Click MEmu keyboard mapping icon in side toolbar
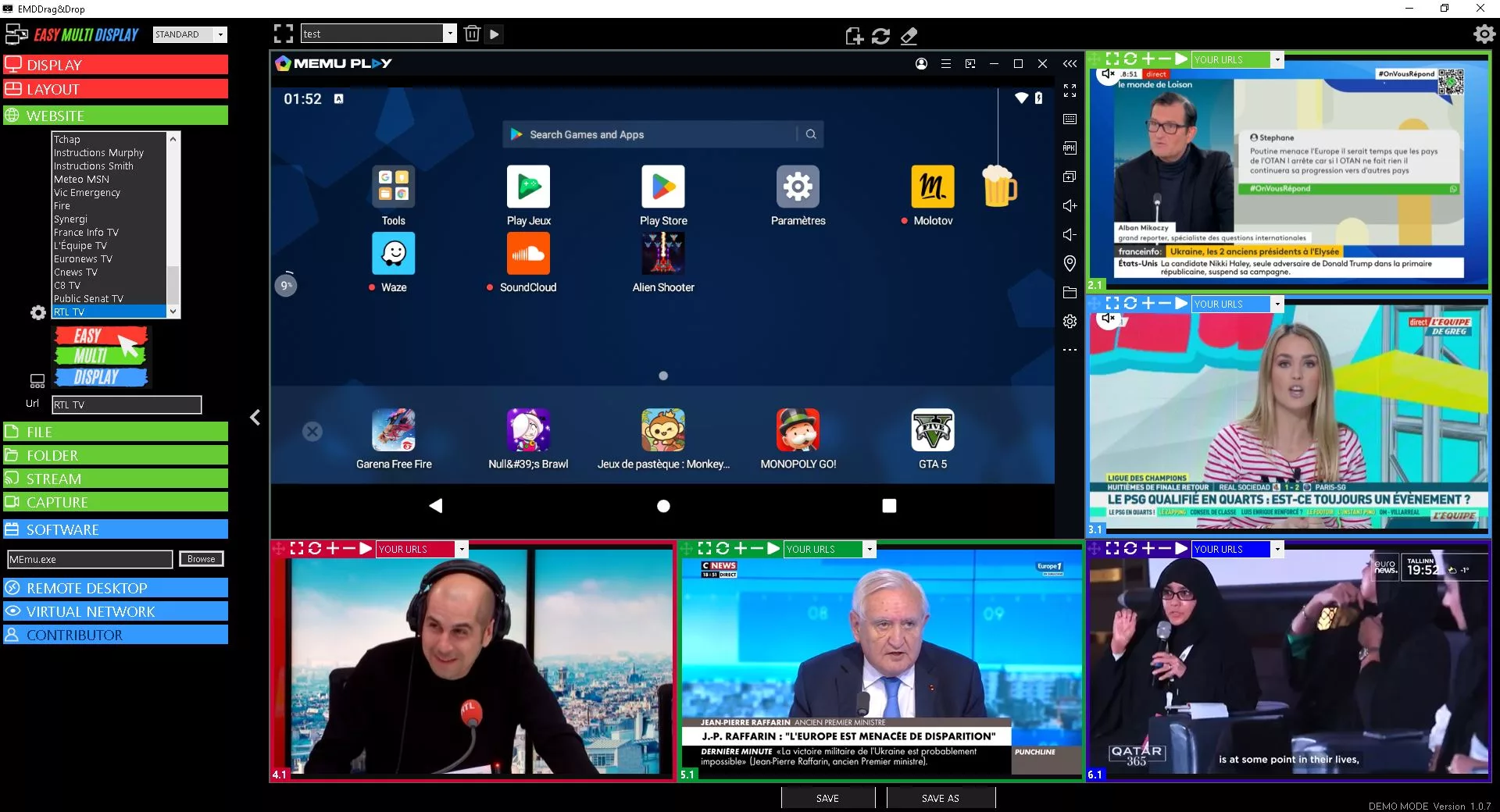Viewport: 1500px width, 812px height. (x=1070, y=119)
